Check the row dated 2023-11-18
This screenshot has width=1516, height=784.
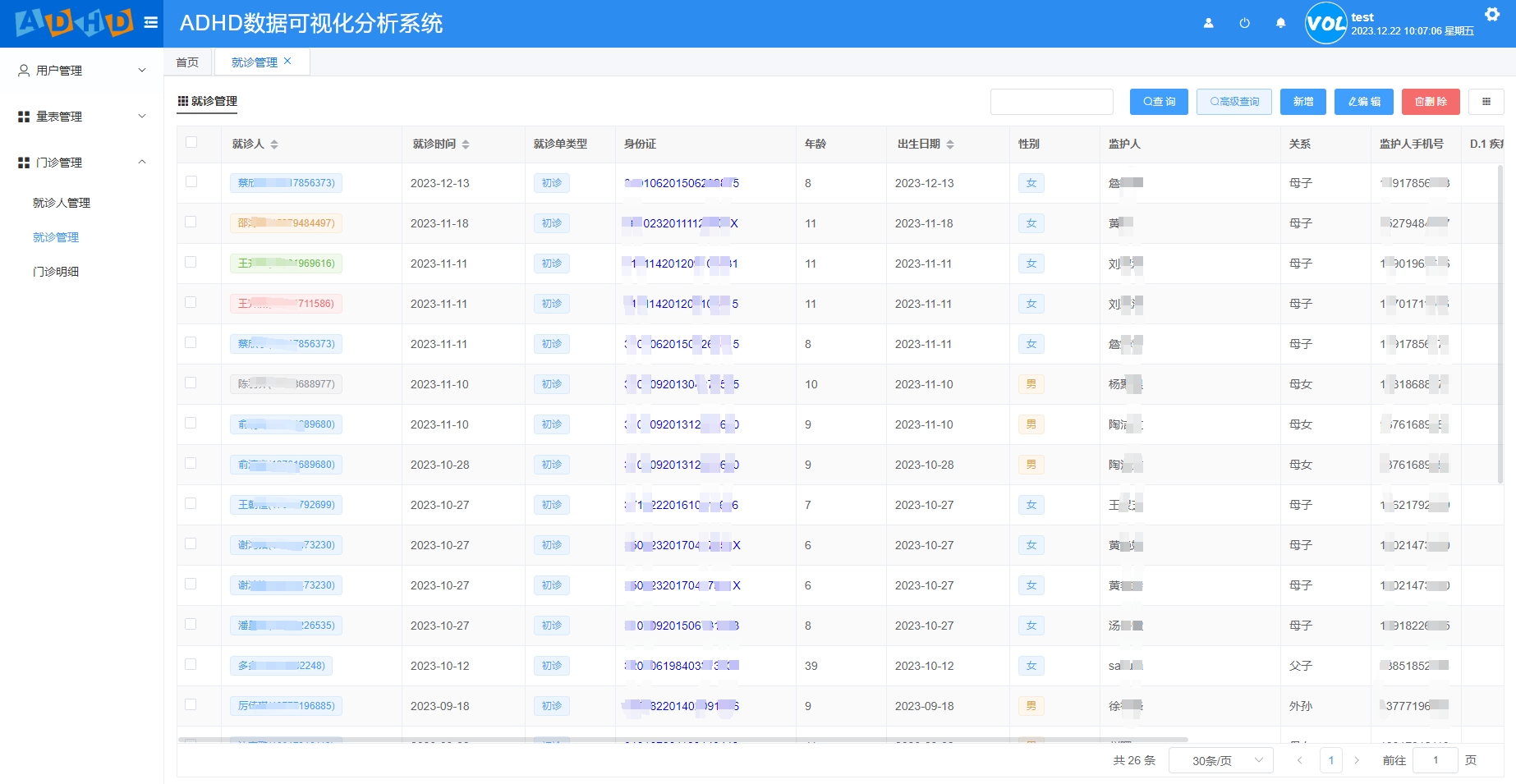(x=191, y=222)
